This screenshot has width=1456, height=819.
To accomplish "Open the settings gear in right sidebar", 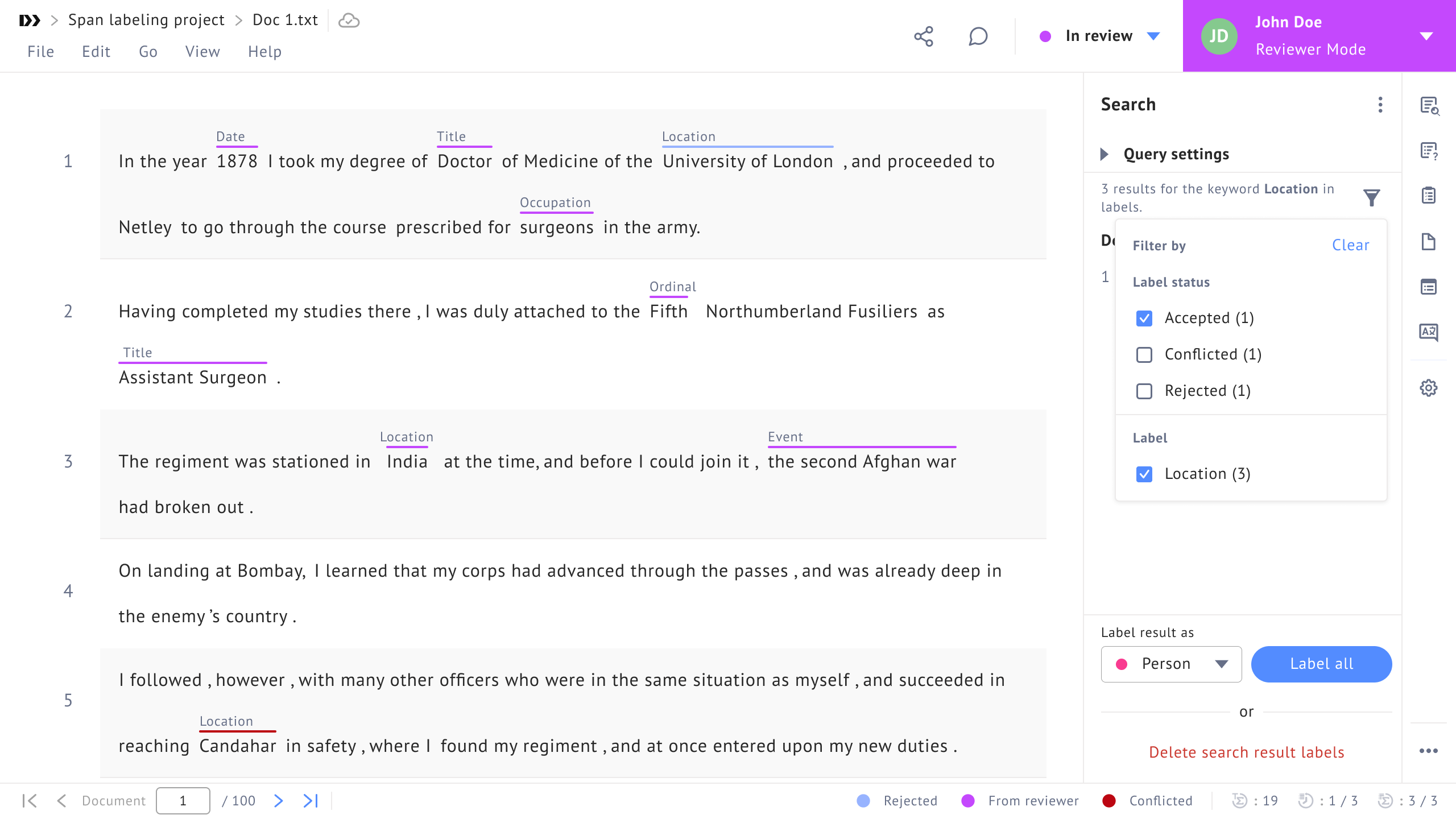I will point(1428,388).
